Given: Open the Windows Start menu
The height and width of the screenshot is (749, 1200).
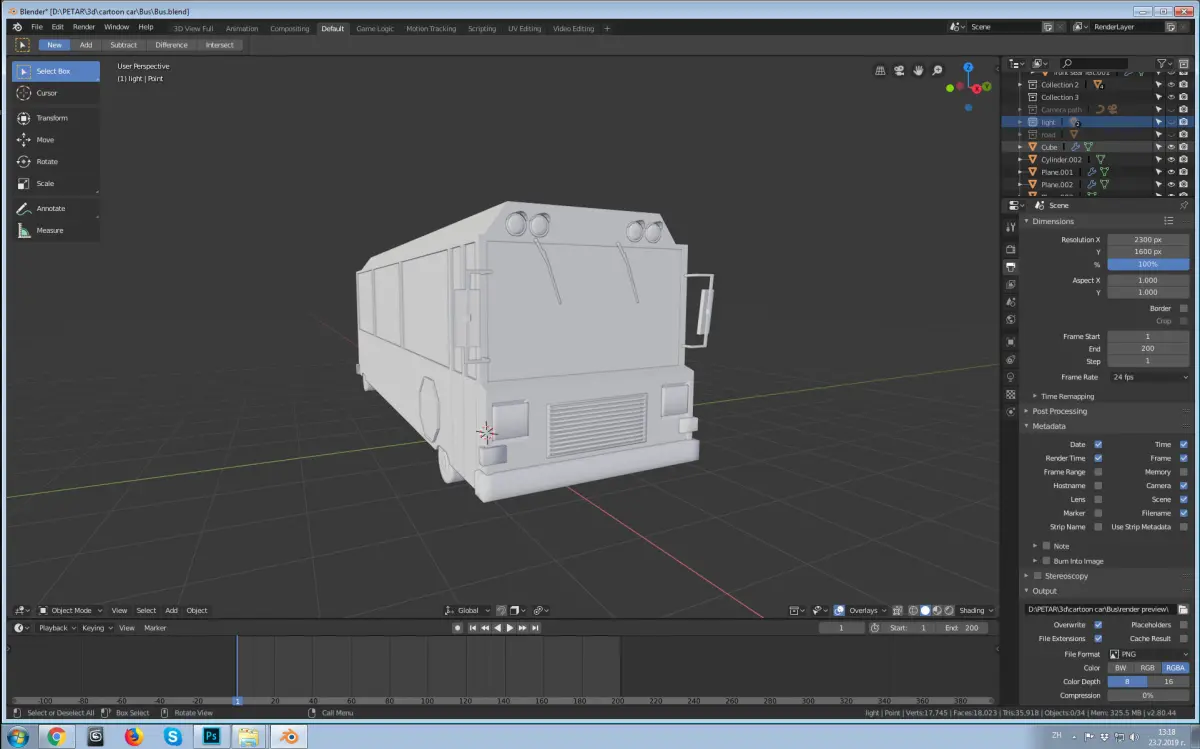Looking at the screenshot, I should pos(18,736).
